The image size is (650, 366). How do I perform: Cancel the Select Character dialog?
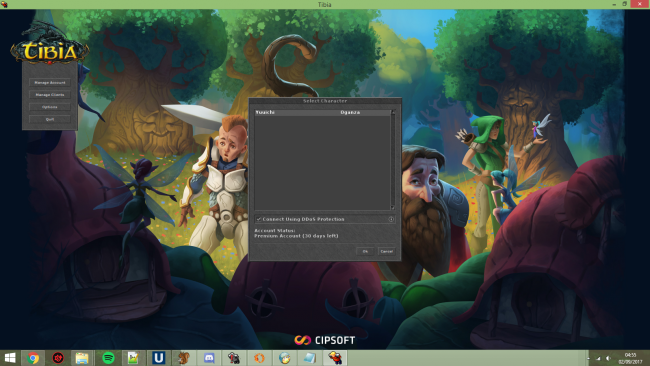386,251
